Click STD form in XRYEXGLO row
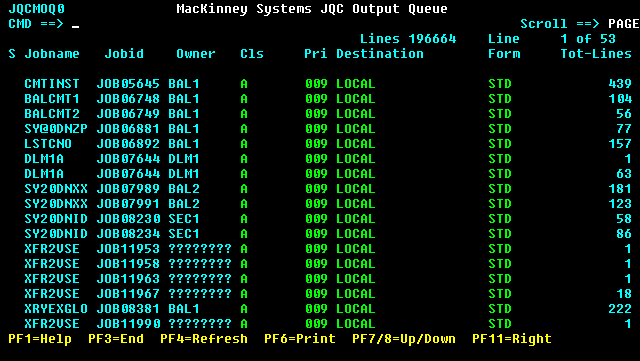Screen dimensions: 640x361 pyautogui.click(x=500, y=309)
